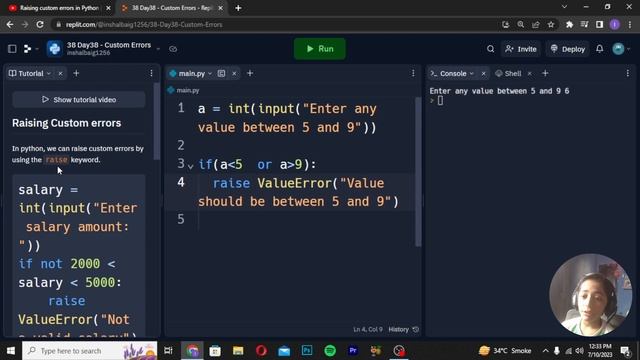Open Photoshop from taskbar

click(307, 351)
